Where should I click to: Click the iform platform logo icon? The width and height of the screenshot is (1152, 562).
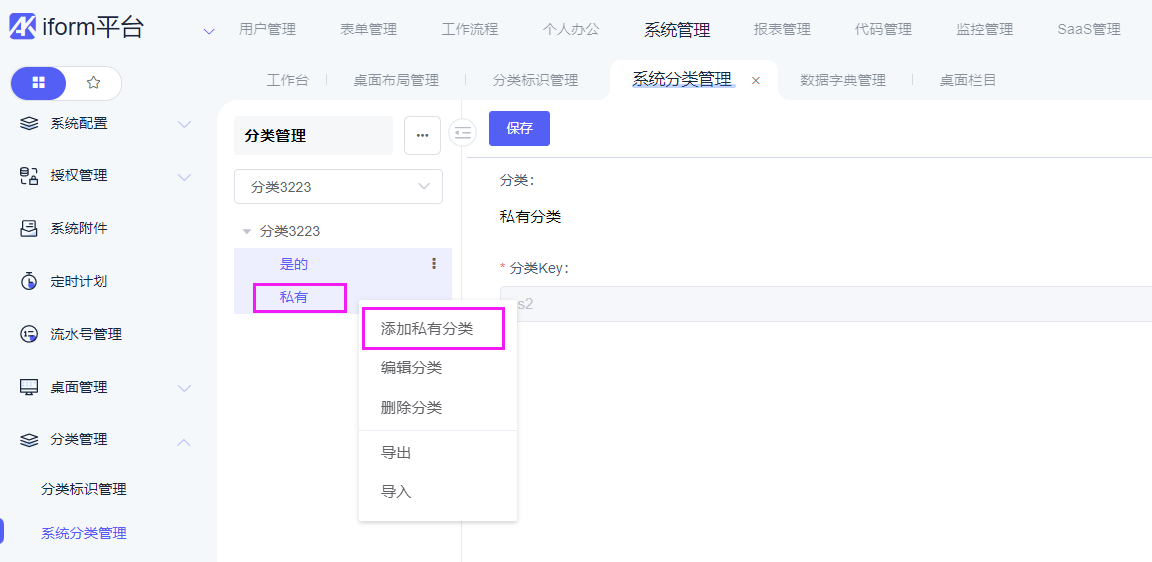pos(23,28)
